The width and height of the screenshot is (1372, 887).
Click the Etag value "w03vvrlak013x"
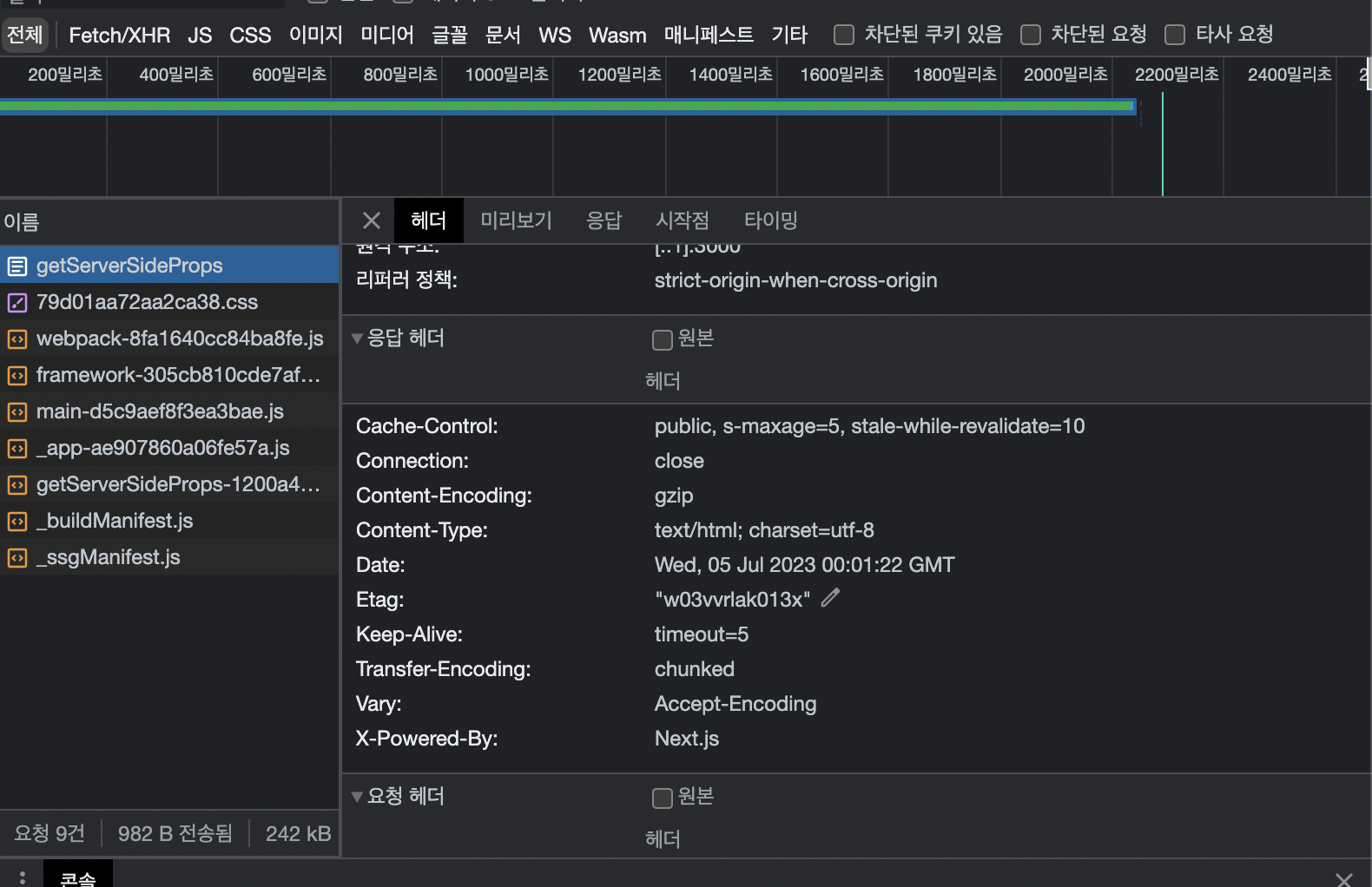[732, 600]
